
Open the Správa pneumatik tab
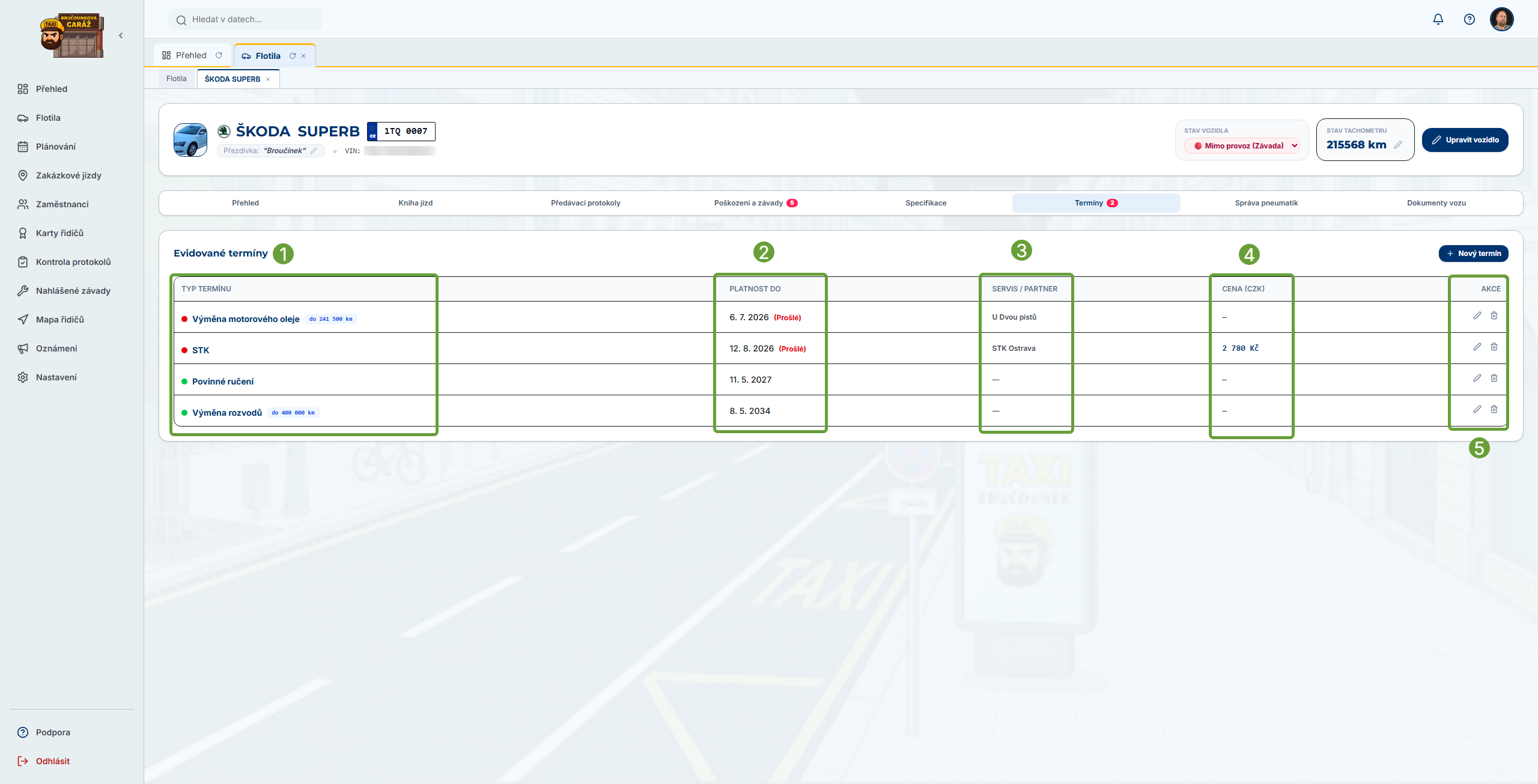1266,203
